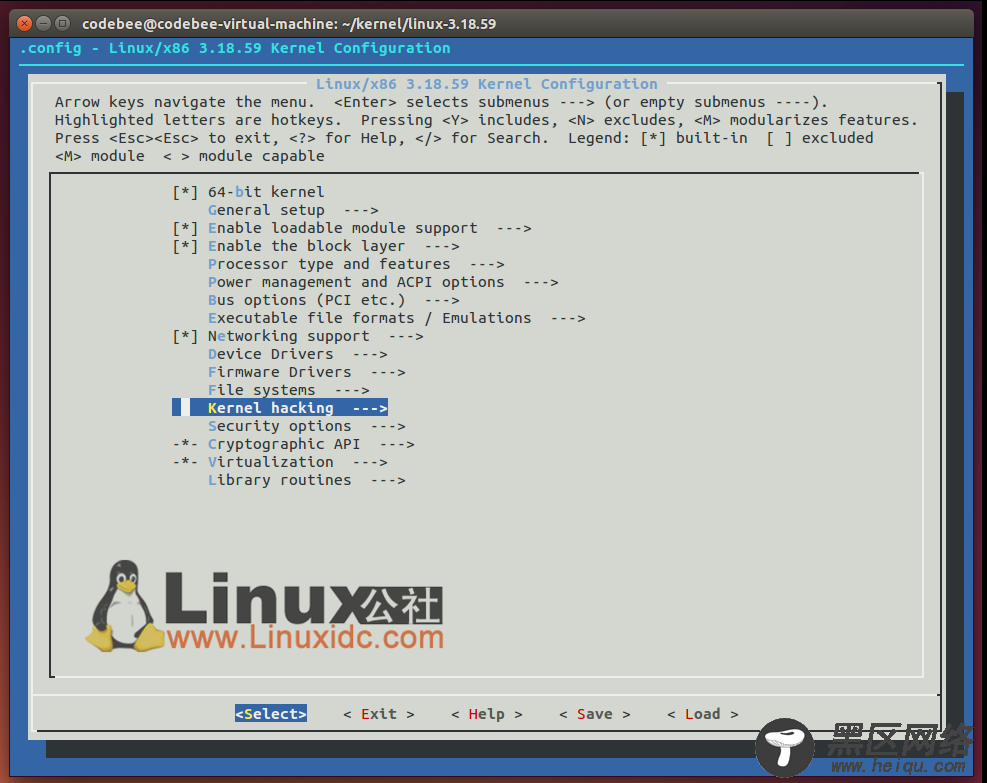Minimize the terminal window
This screenshot has width=987, height=783.
pos(43,24)
